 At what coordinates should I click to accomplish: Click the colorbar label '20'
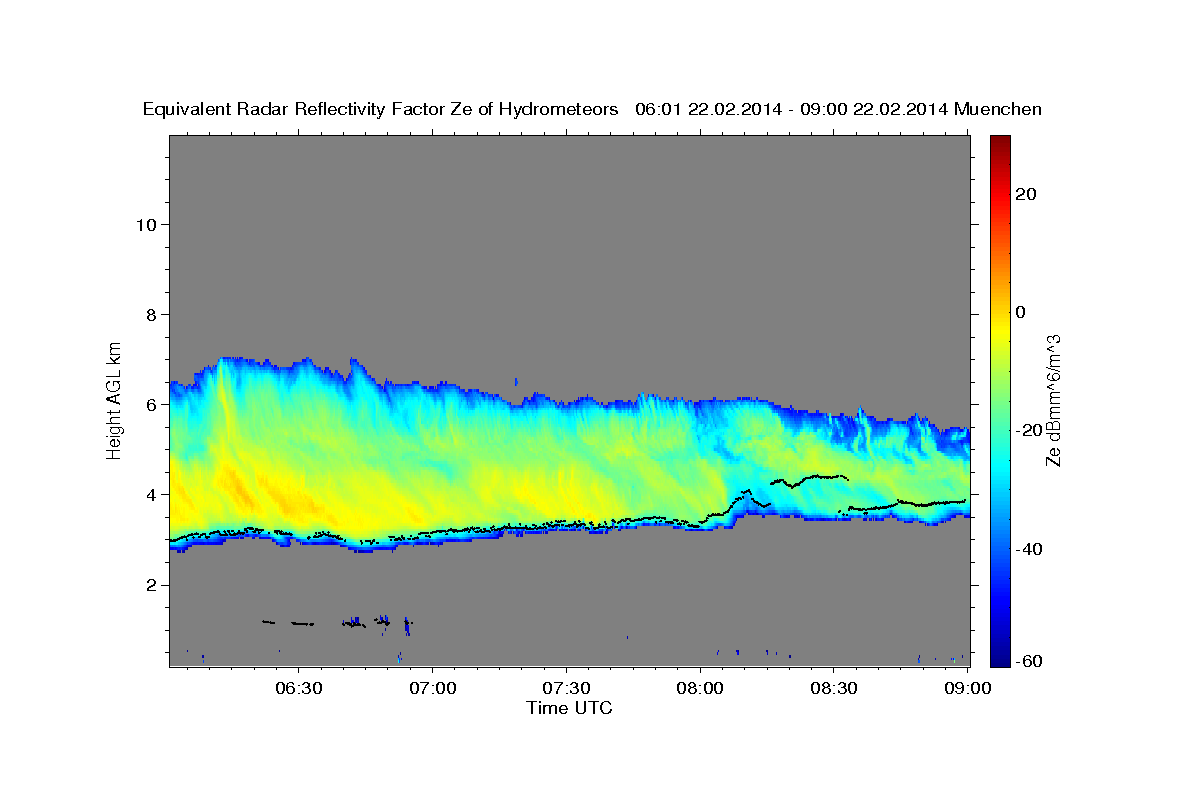tap(1026, 194)
